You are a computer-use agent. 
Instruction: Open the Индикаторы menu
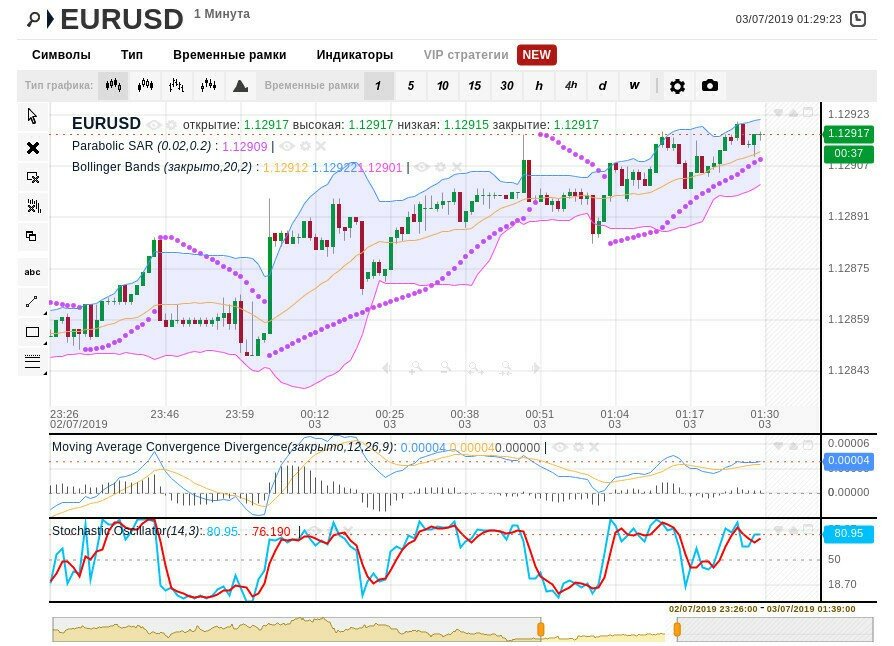tap(354, 55)
